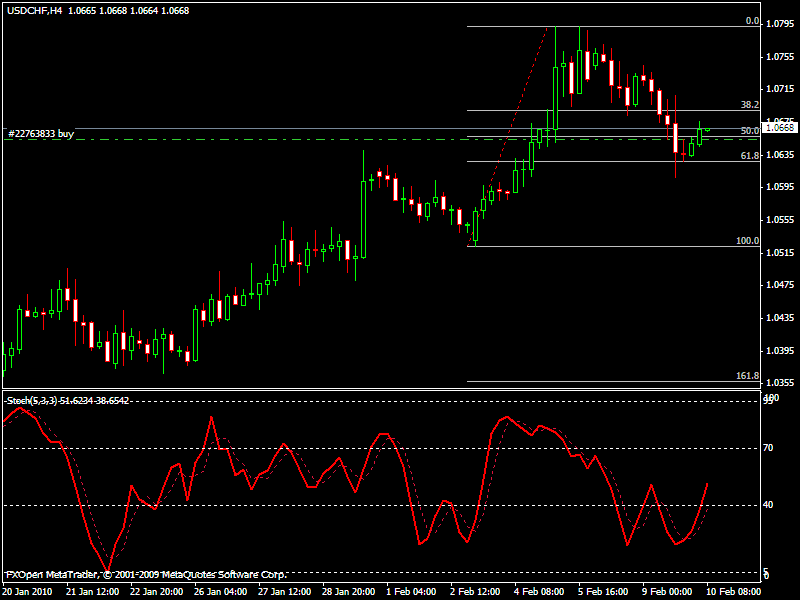The width and height of the screenshot is (800, 600).
Task: Click the stochastic 70 level marking
Action: click(769, 449)
